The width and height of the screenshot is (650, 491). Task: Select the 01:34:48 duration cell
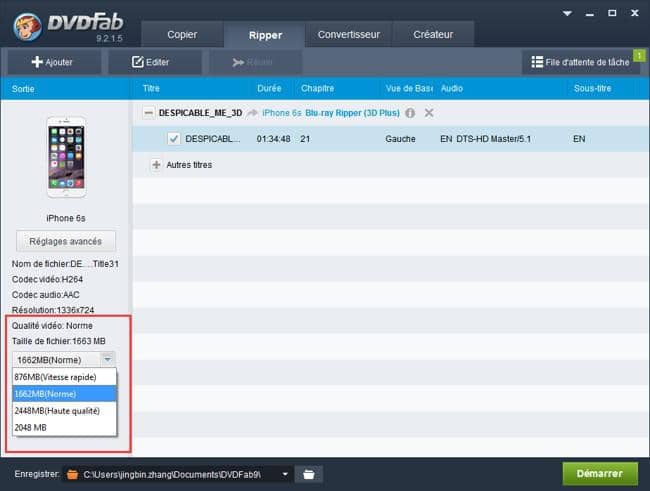(x=273, y=139)
